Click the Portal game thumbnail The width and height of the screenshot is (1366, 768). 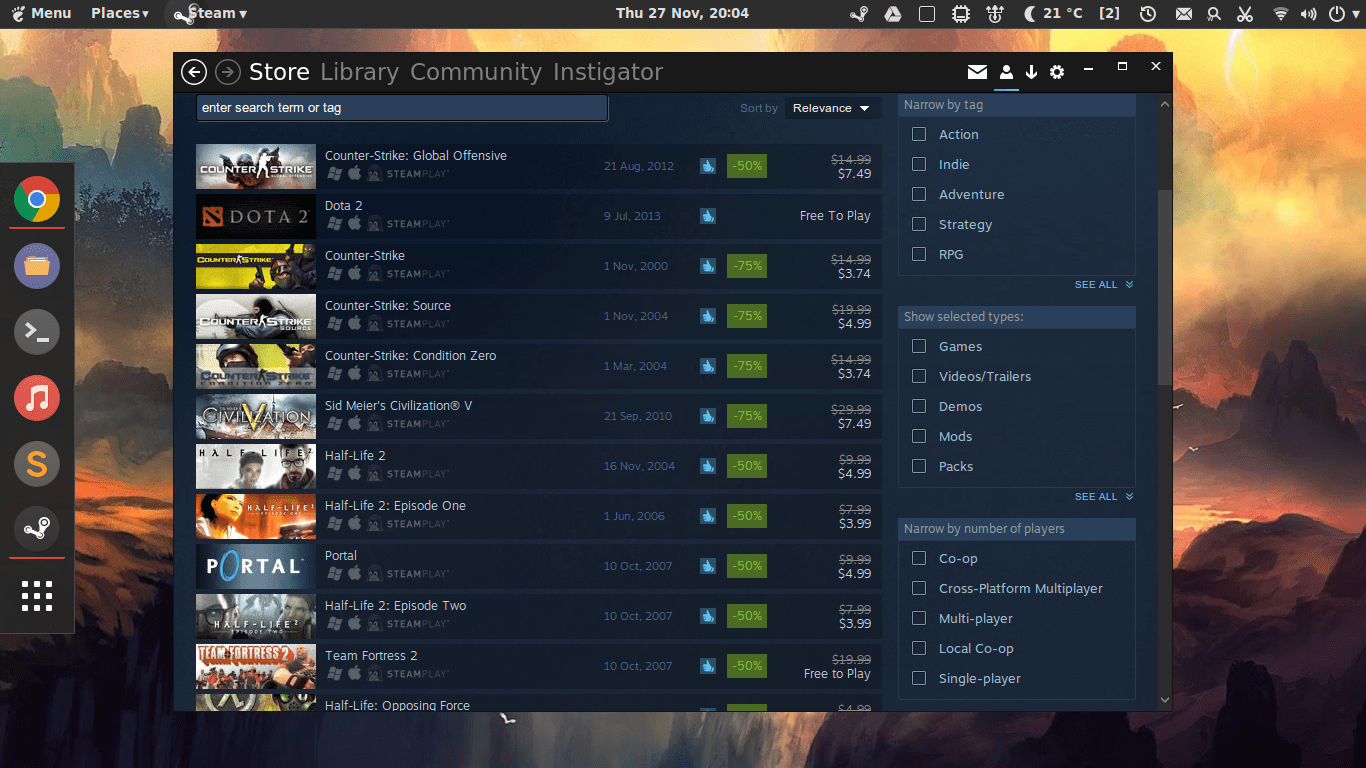tap(256, 566)
